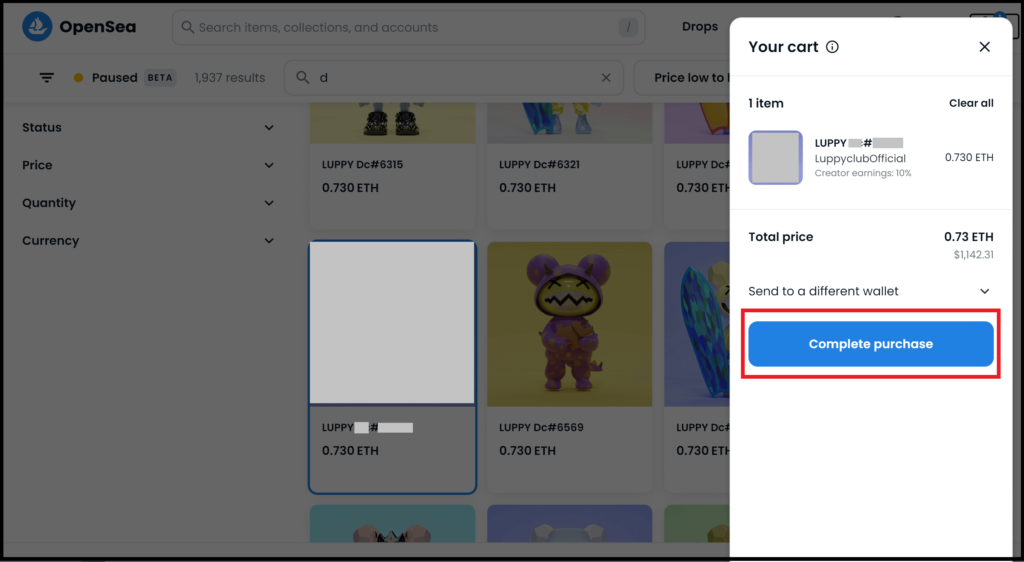Toggle the filter sidebar icon

pyautogui.click(x=46, y=78)
